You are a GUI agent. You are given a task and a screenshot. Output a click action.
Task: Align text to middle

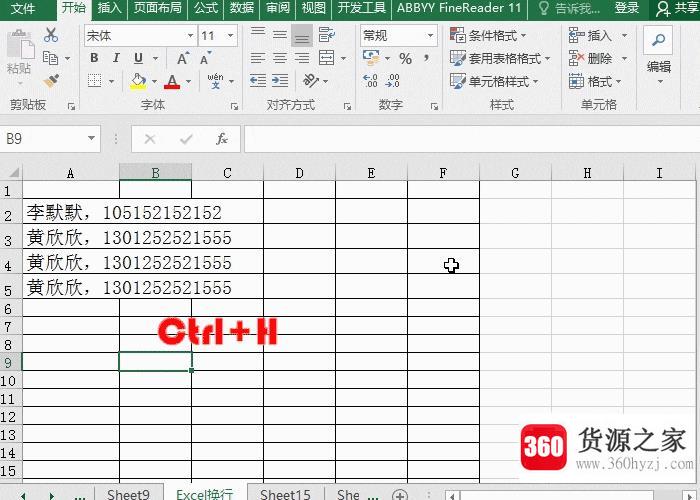280,34
